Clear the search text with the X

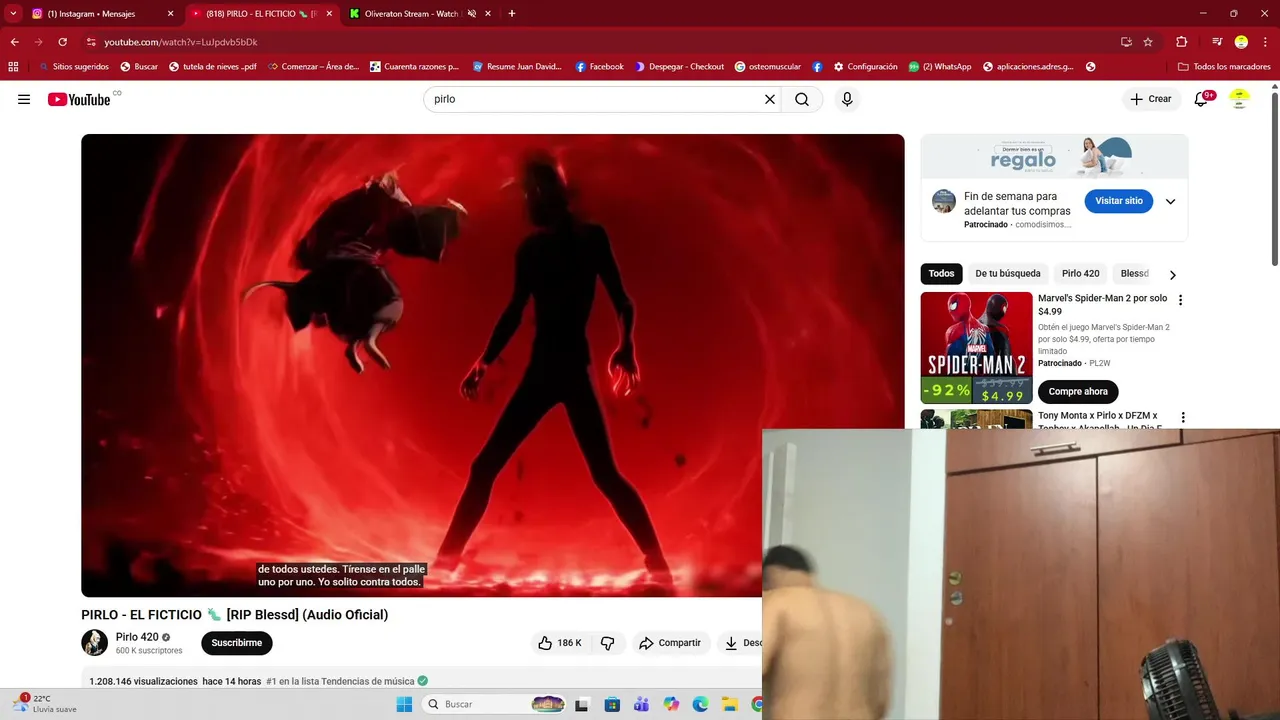pyautogui.click(x=770, y=99)
